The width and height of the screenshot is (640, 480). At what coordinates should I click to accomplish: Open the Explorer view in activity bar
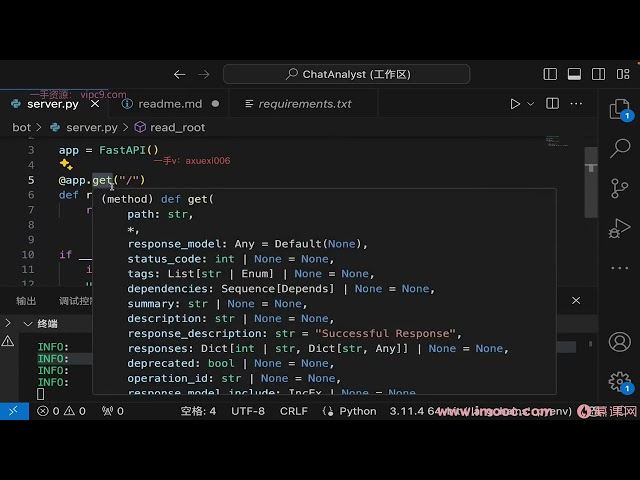[620, 109]
